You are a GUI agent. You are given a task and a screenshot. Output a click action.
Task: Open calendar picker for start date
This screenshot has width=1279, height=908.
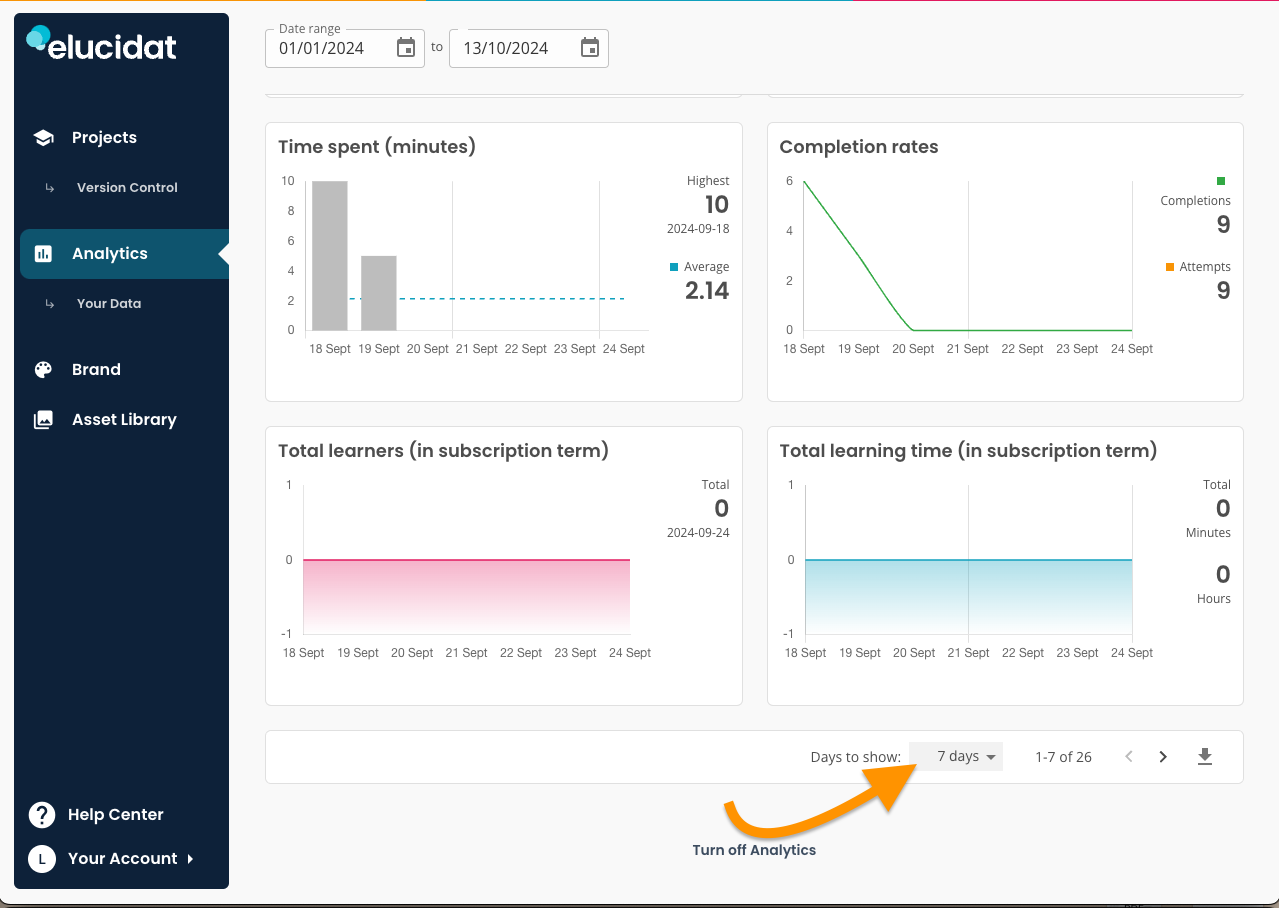[406, 48]
